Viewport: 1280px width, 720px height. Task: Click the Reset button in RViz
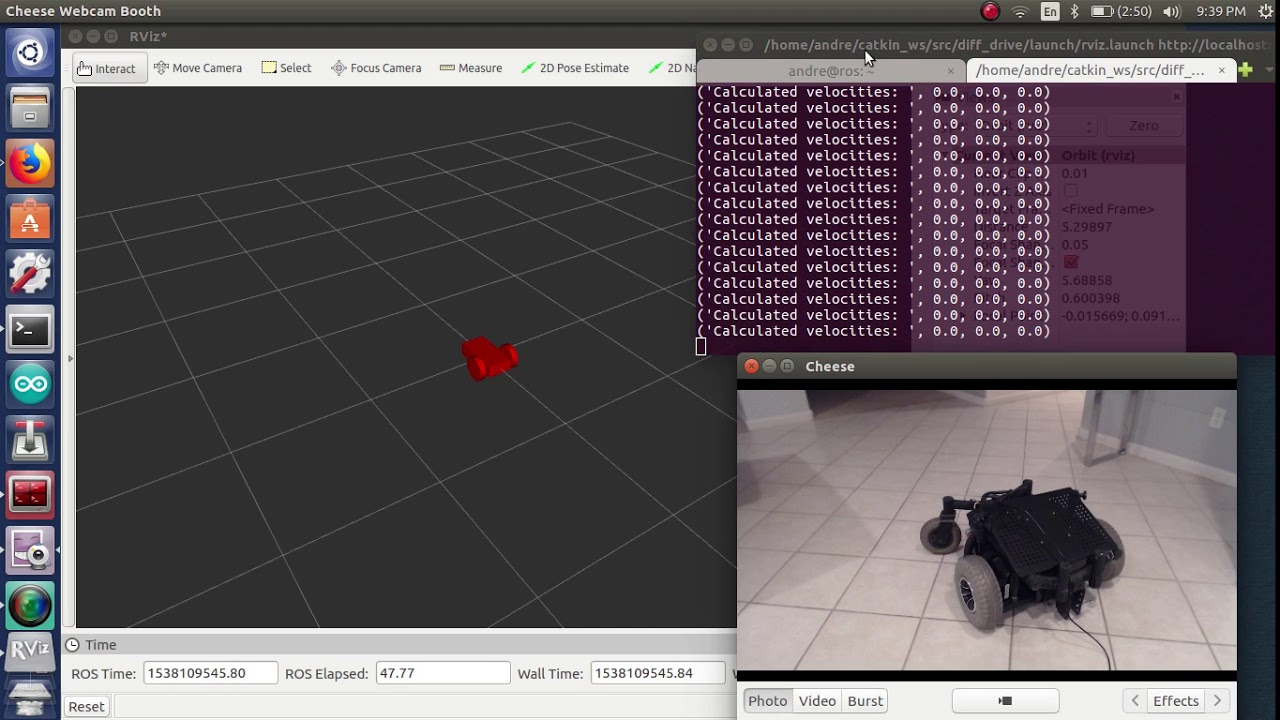pyautogui.click(x=86, y=706)
